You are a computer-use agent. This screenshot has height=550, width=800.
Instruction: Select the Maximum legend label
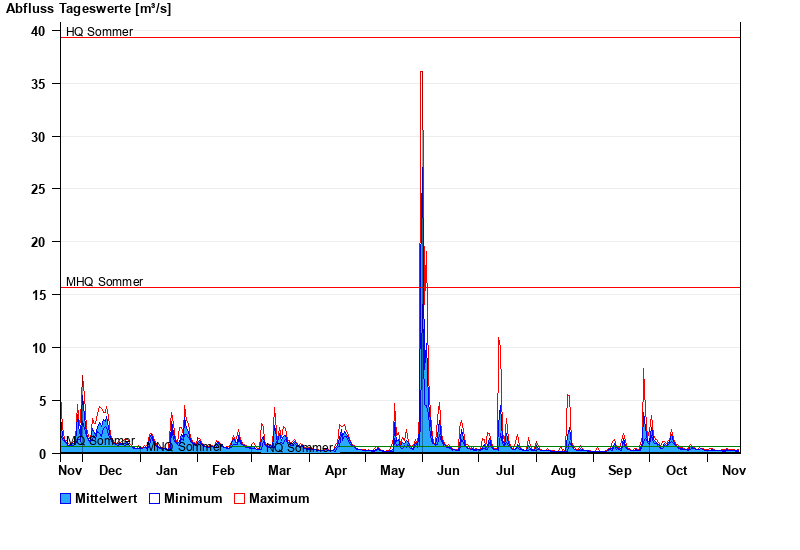tap(279, 498)
